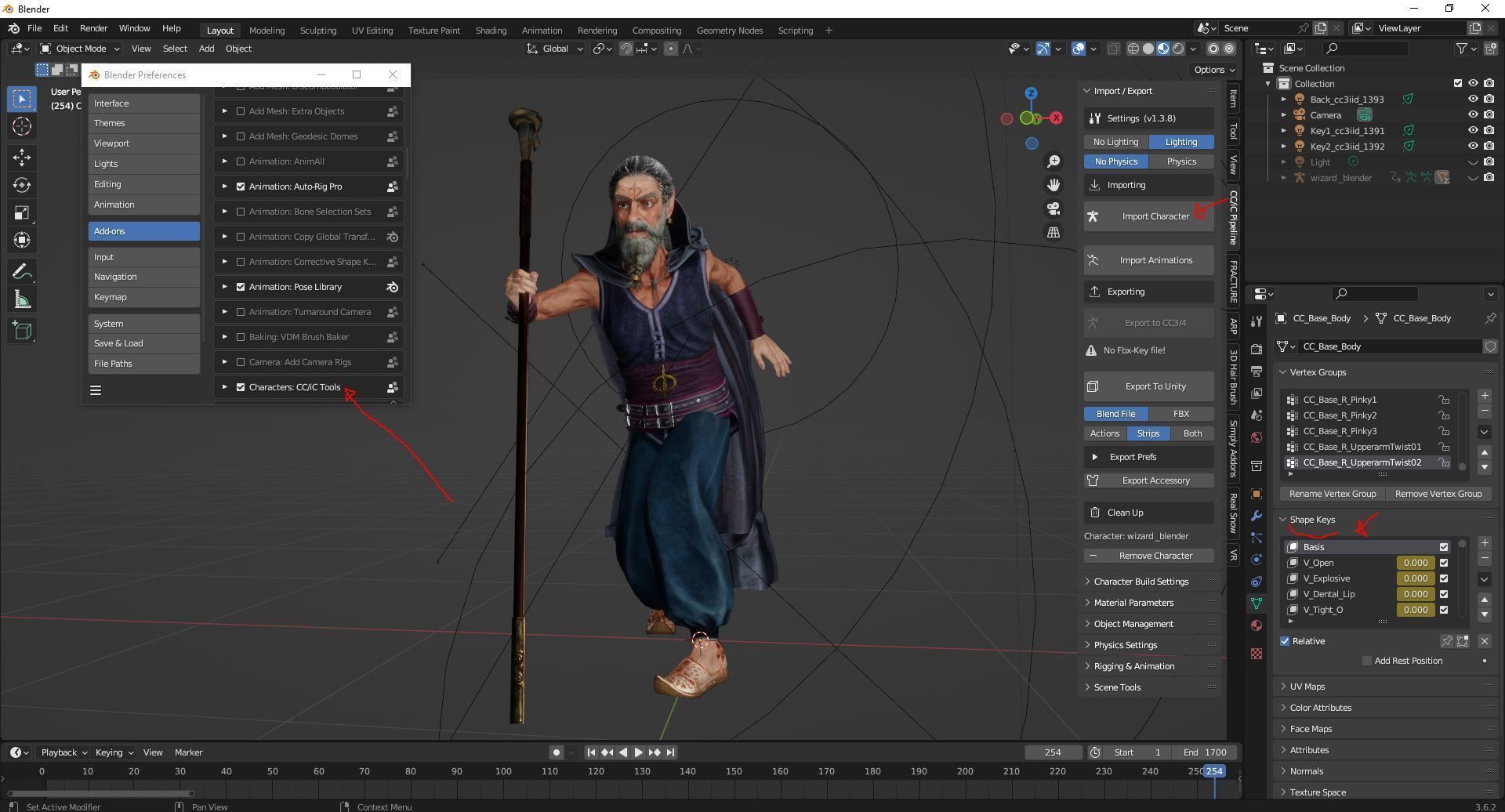Viewport: 1505px width, 812px height.
Task: Select the Select Box tool
Action: [22, 99]
